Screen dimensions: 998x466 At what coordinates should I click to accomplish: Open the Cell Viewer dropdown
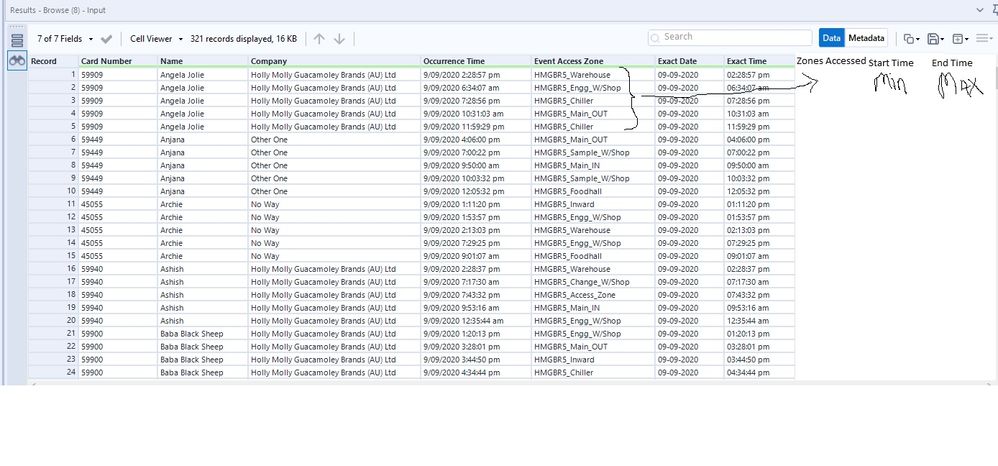156,39
